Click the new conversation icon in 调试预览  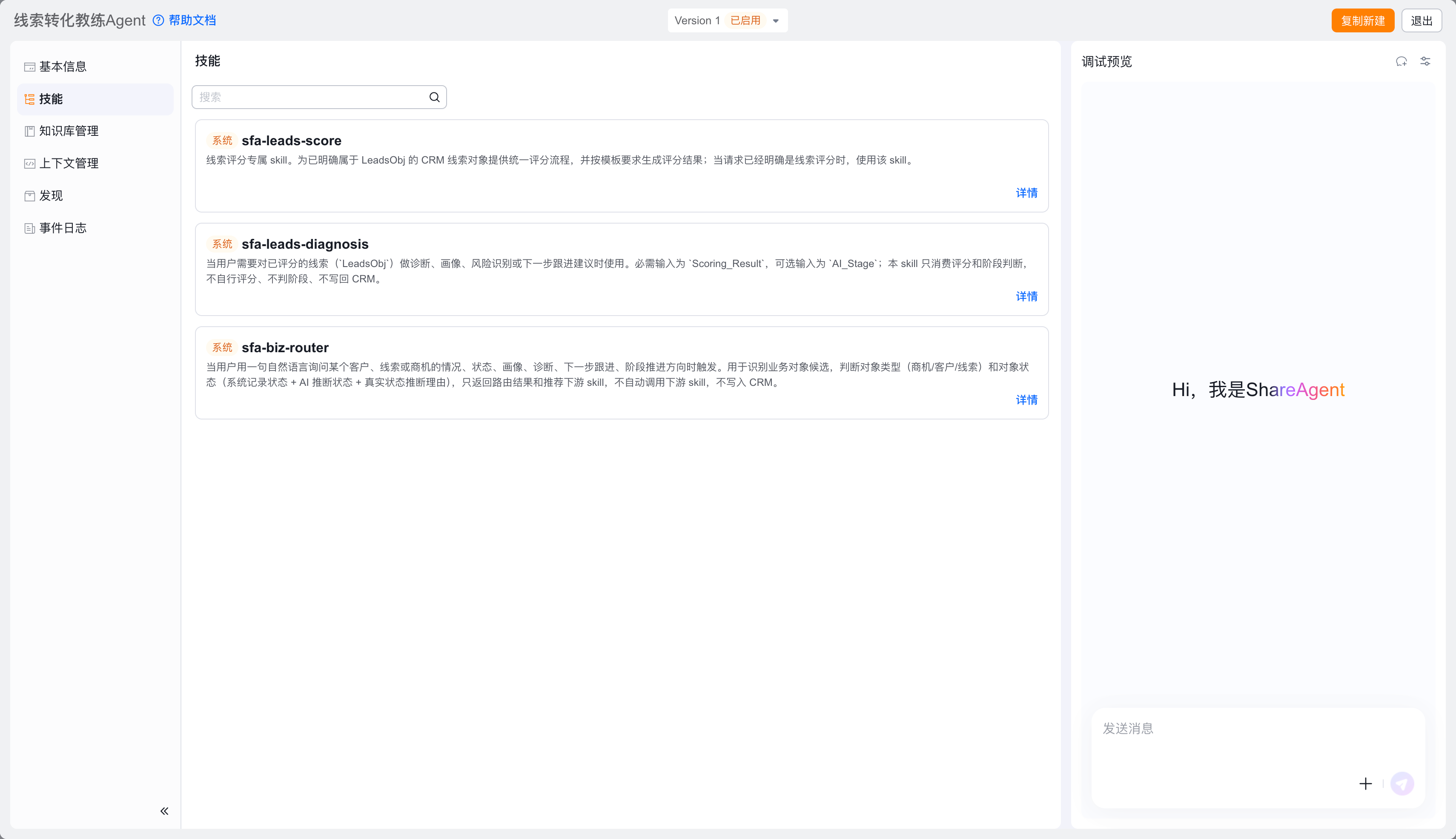click(x=1401, y=62)
